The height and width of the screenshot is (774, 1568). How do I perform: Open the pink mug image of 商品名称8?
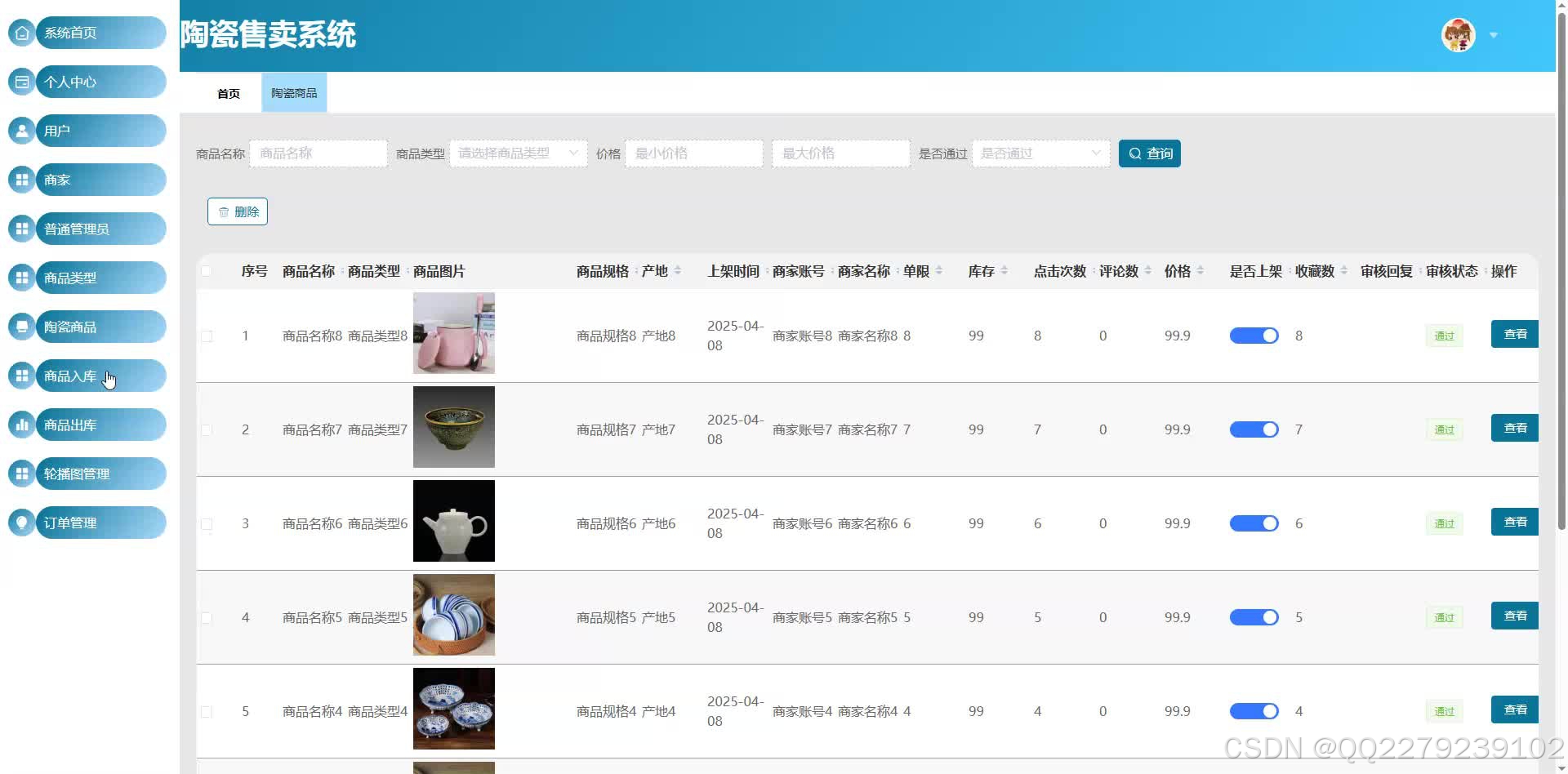click(x=454, y=333)
